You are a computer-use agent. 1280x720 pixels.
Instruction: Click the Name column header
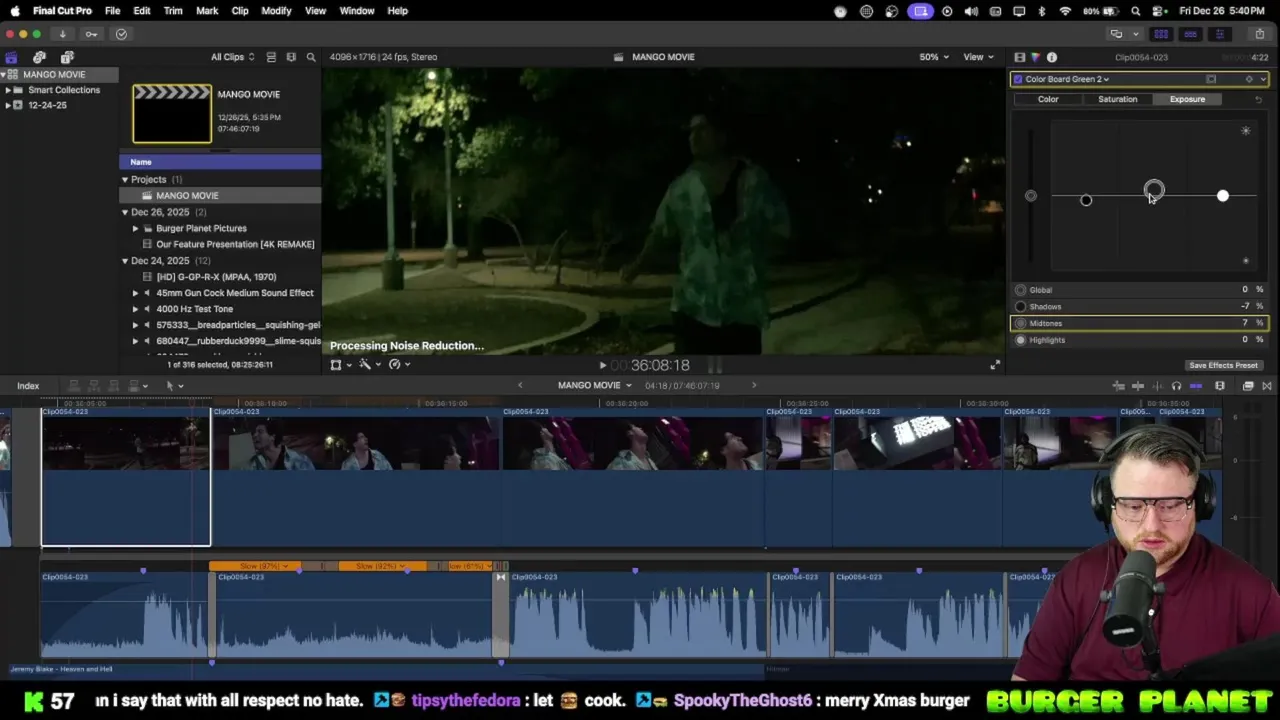click(220, 162)
